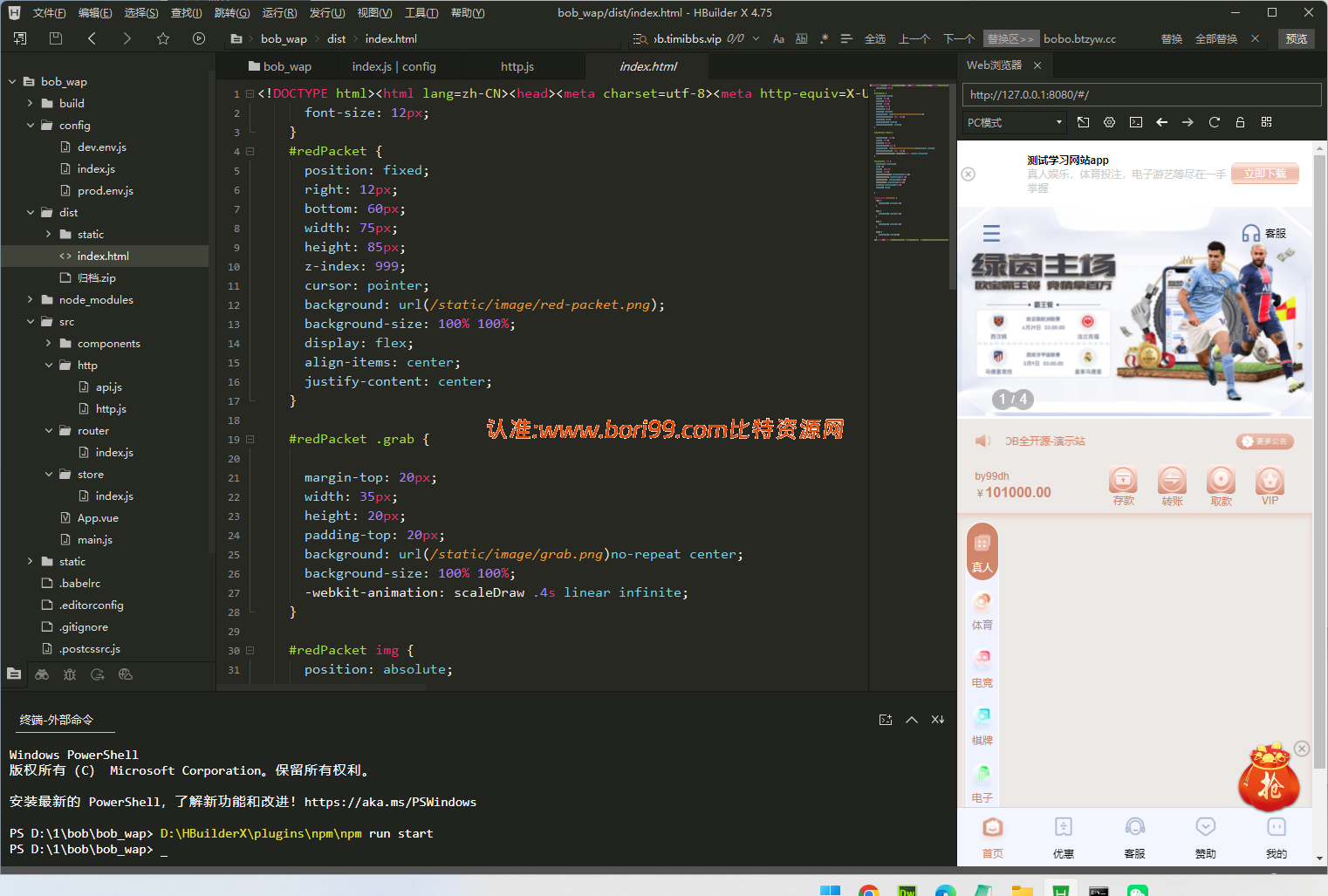Dismiss the app download banner
The image size is (1328, 896).
pos(968,174)
